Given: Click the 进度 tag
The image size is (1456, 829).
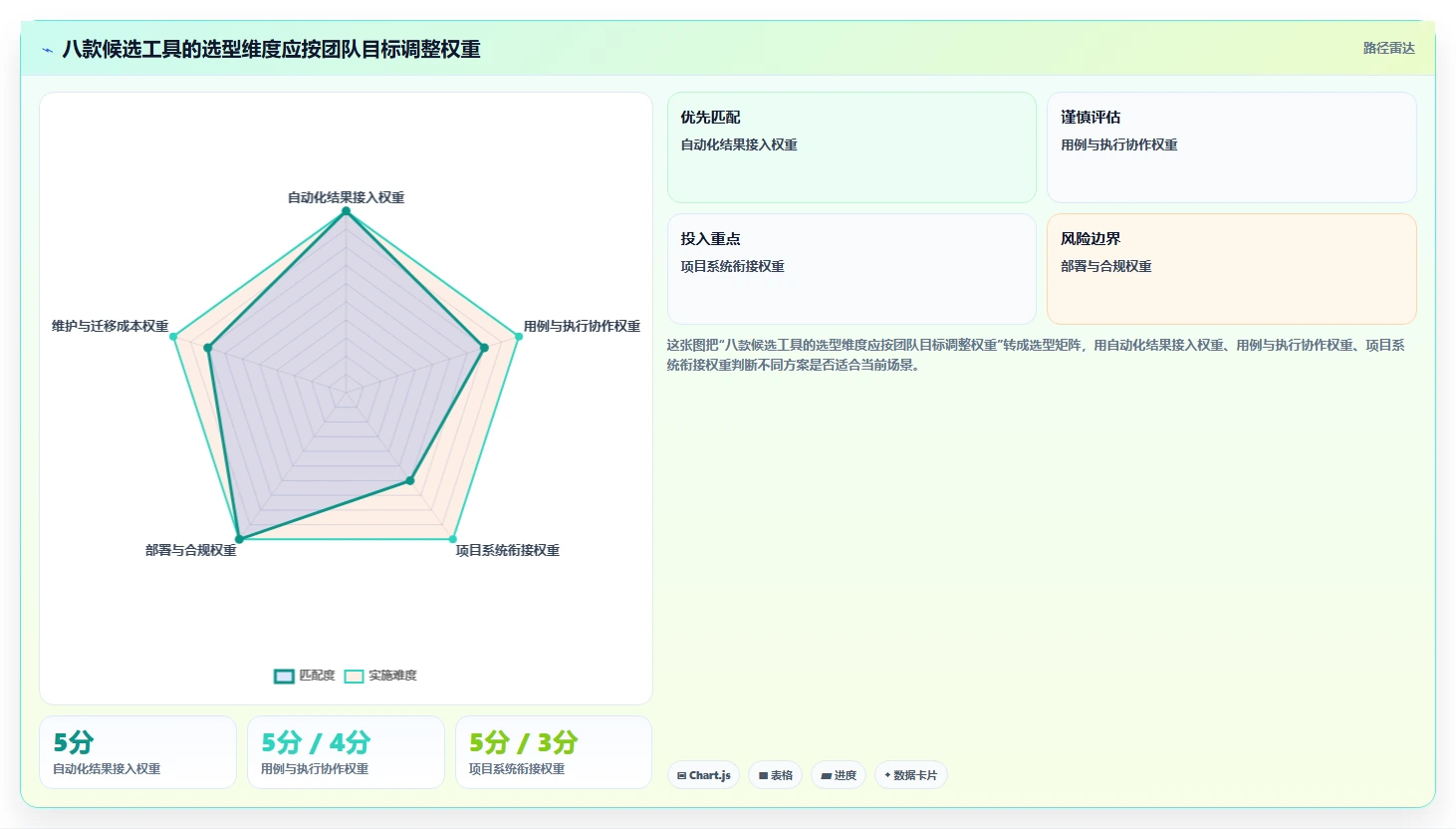Looking at the screenshot, I should pyautogui.click(x=839, y=775).
